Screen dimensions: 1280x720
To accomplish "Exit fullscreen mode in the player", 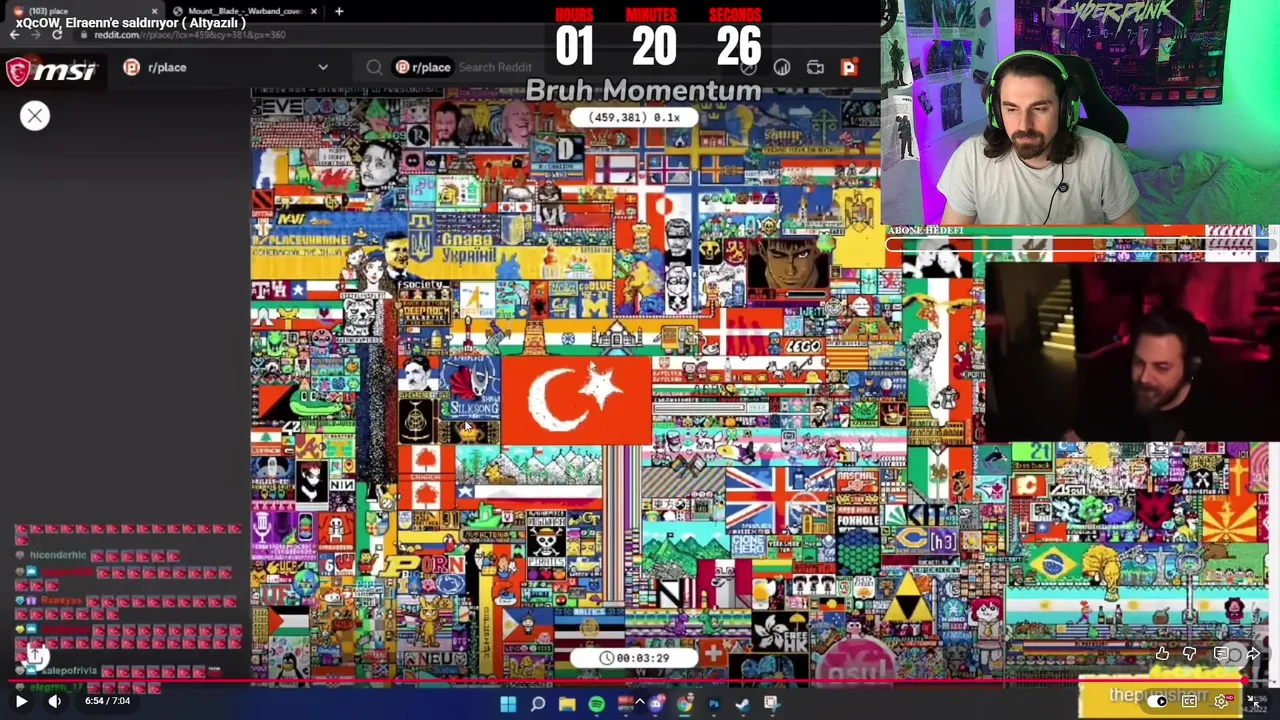I will pos(1255,701).
